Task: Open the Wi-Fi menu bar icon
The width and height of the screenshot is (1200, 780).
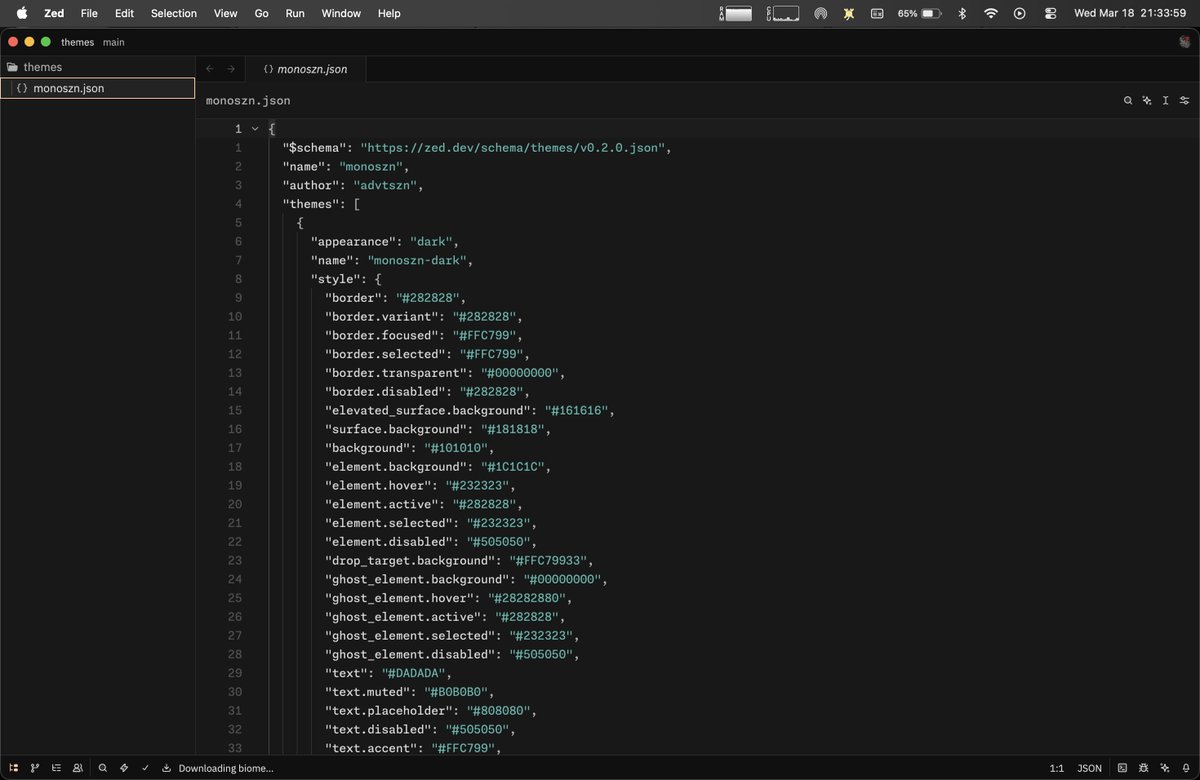Action: [991, 13]
